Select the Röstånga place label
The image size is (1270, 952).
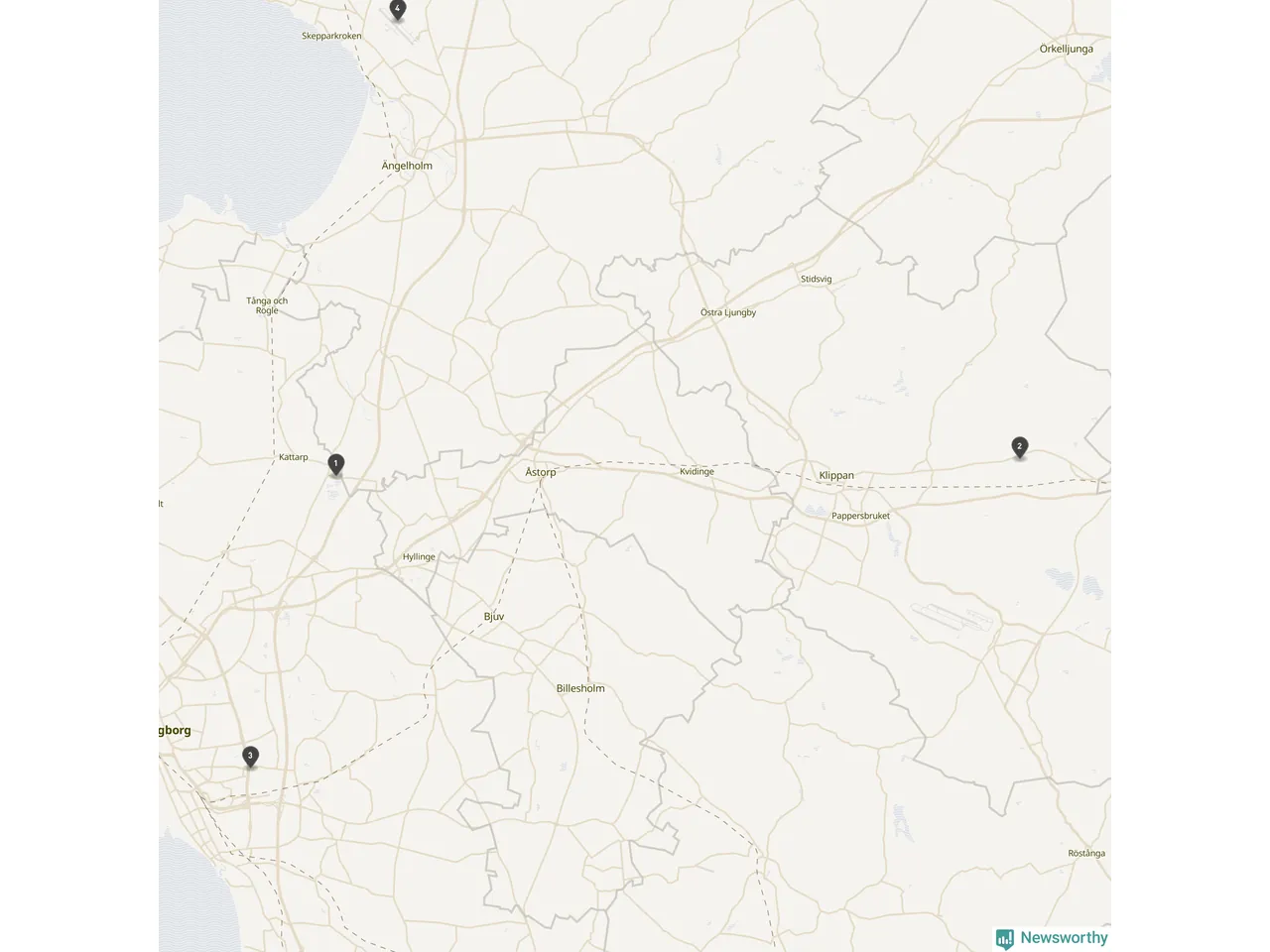tap(1086, 853)
